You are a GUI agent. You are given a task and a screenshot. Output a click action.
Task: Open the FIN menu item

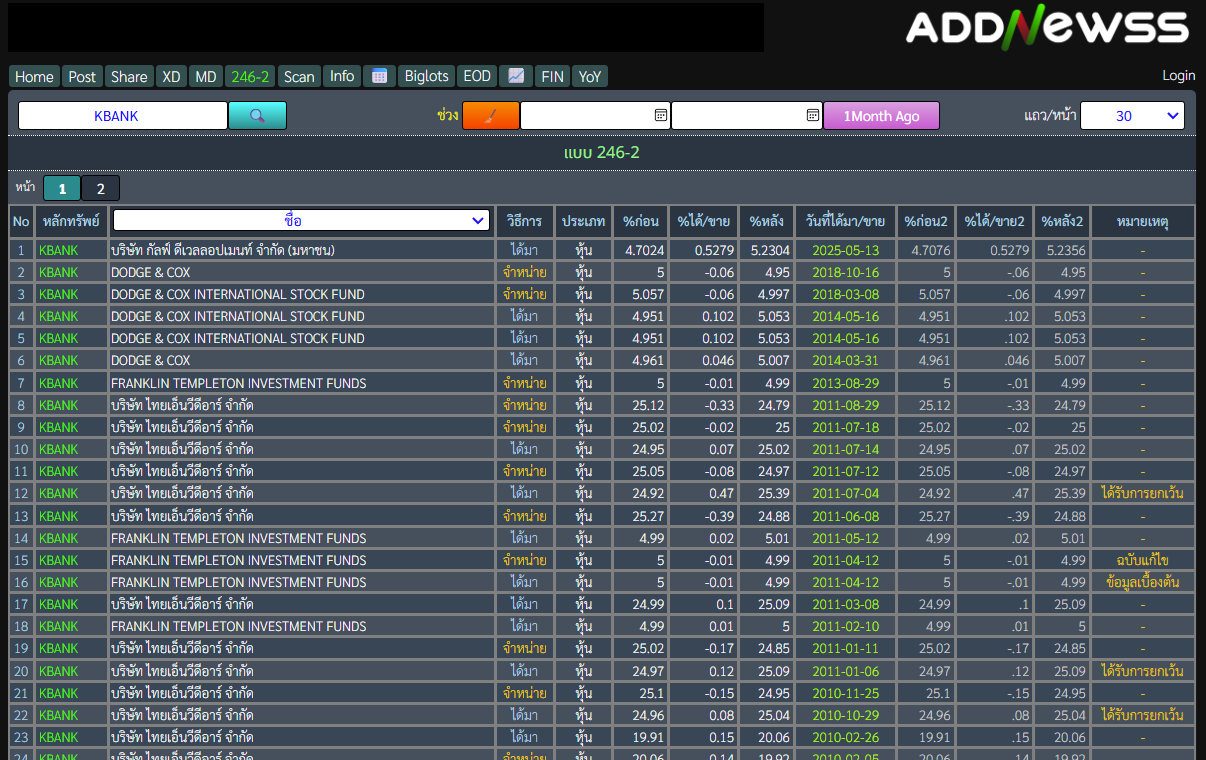point(551,76)
